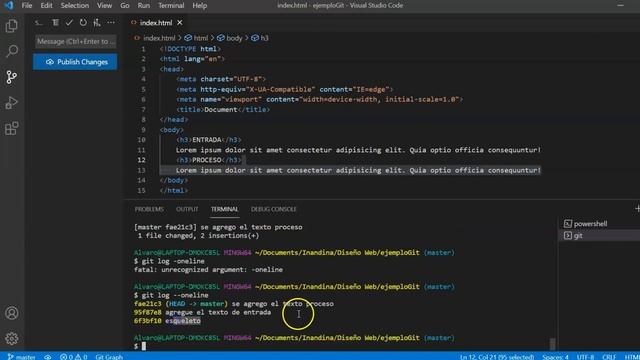The image size is (640, 360).
Task: Click the refresh icon in source control
Action: point(83,22)
